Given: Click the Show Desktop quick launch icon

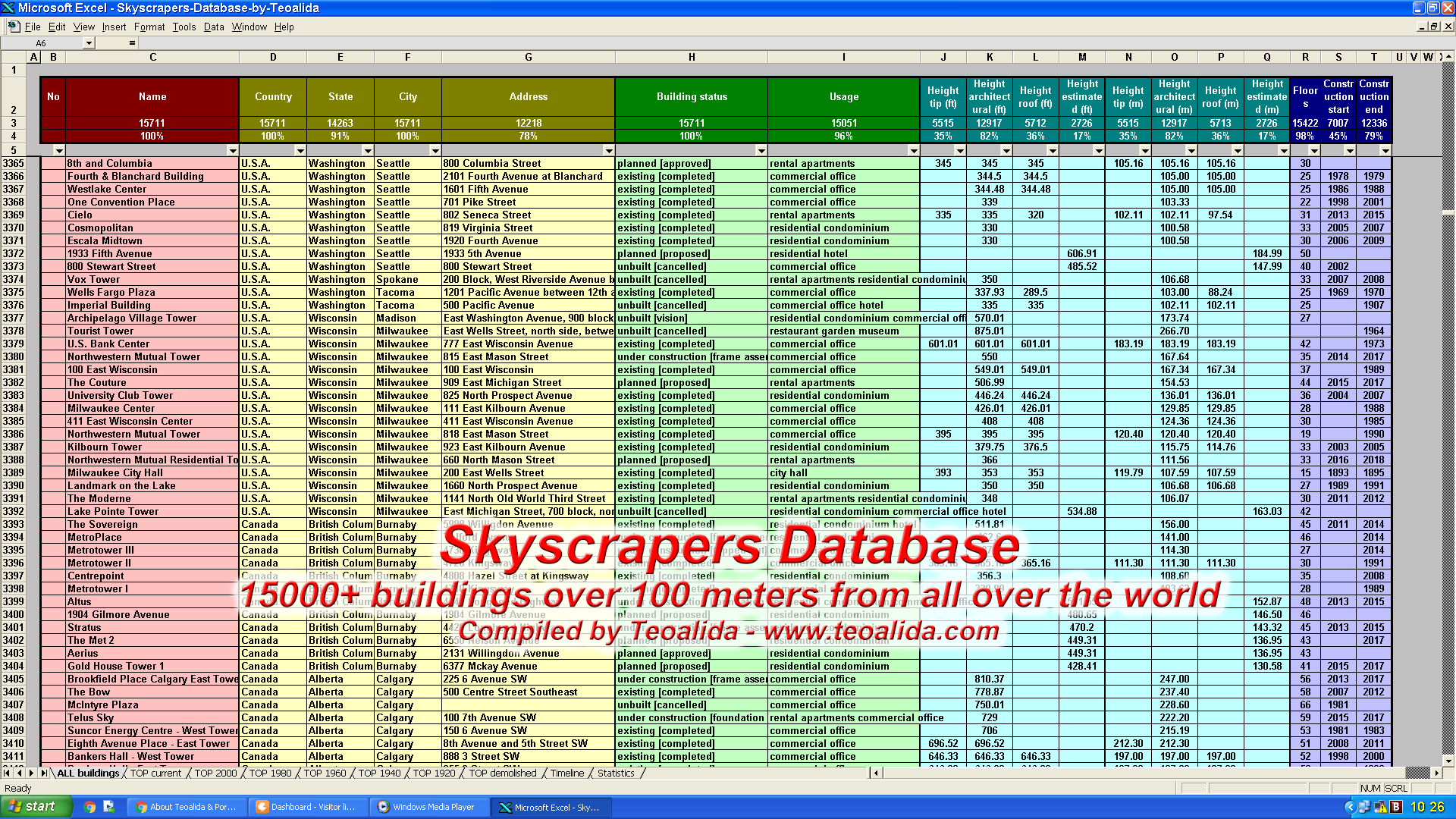Looking at the screenshot, I should tap(108, 807).
